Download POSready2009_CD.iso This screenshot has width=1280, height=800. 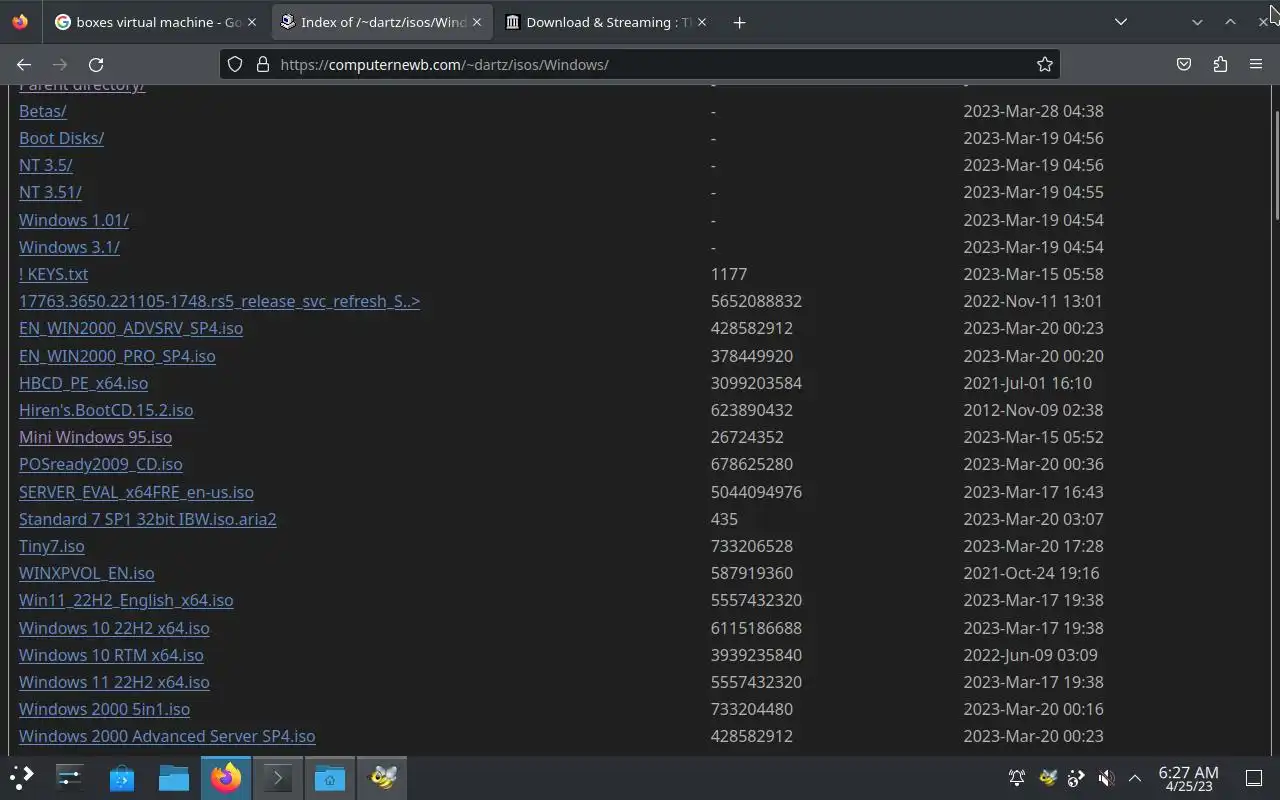(x=100, y=464)
